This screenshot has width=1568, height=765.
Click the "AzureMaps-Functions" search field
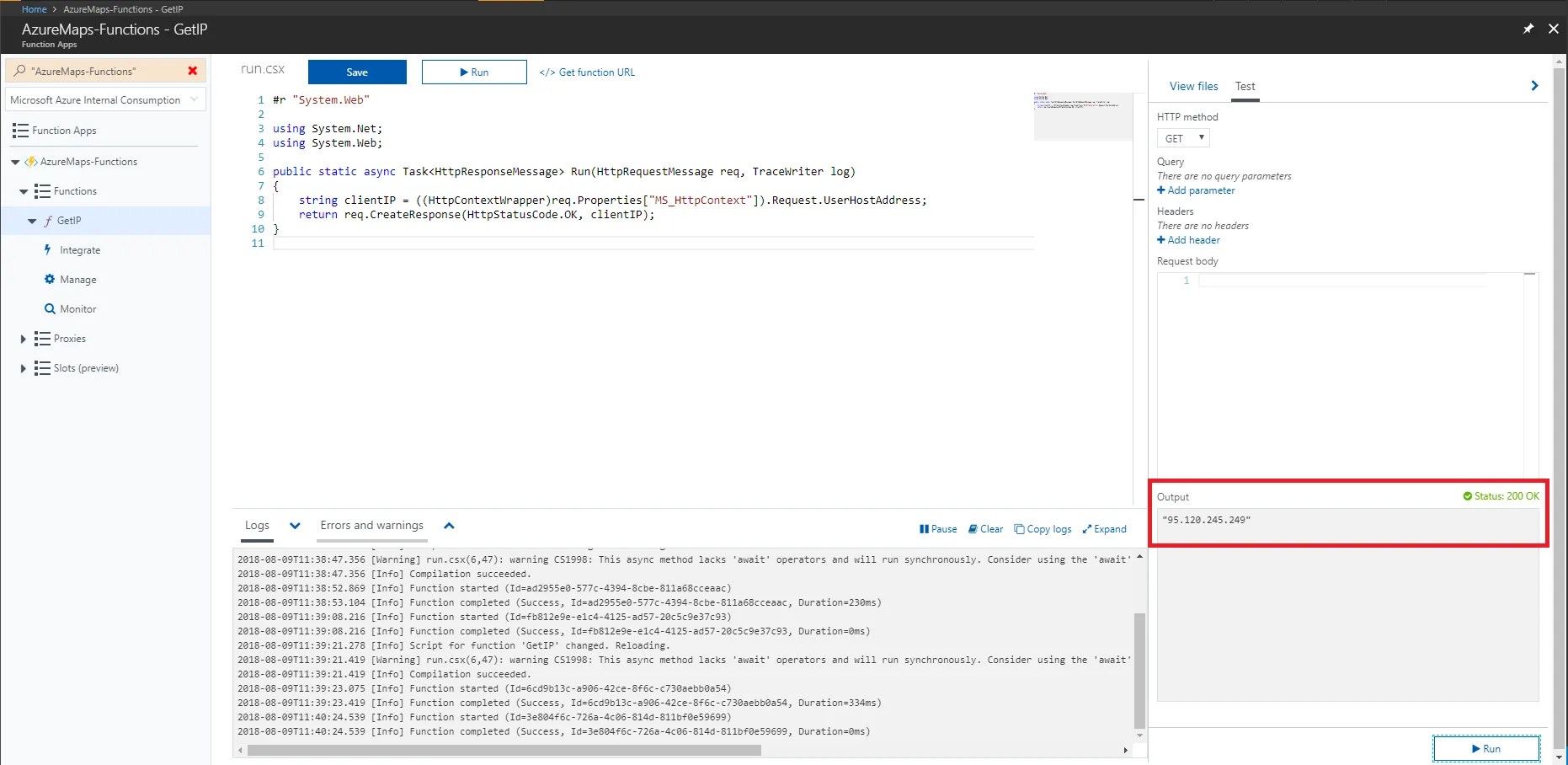point(105,71)
